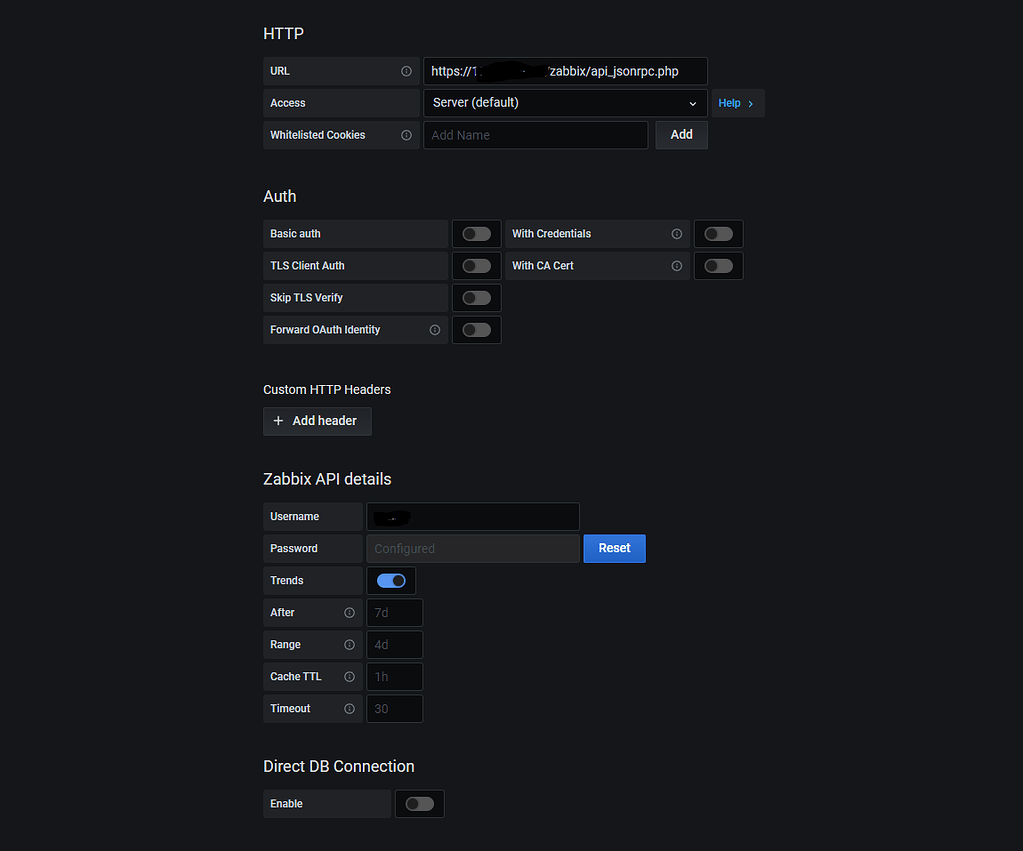Screen dimensions: 1023x851
Task: Click the 'Username' label
Action: [294, 517]
